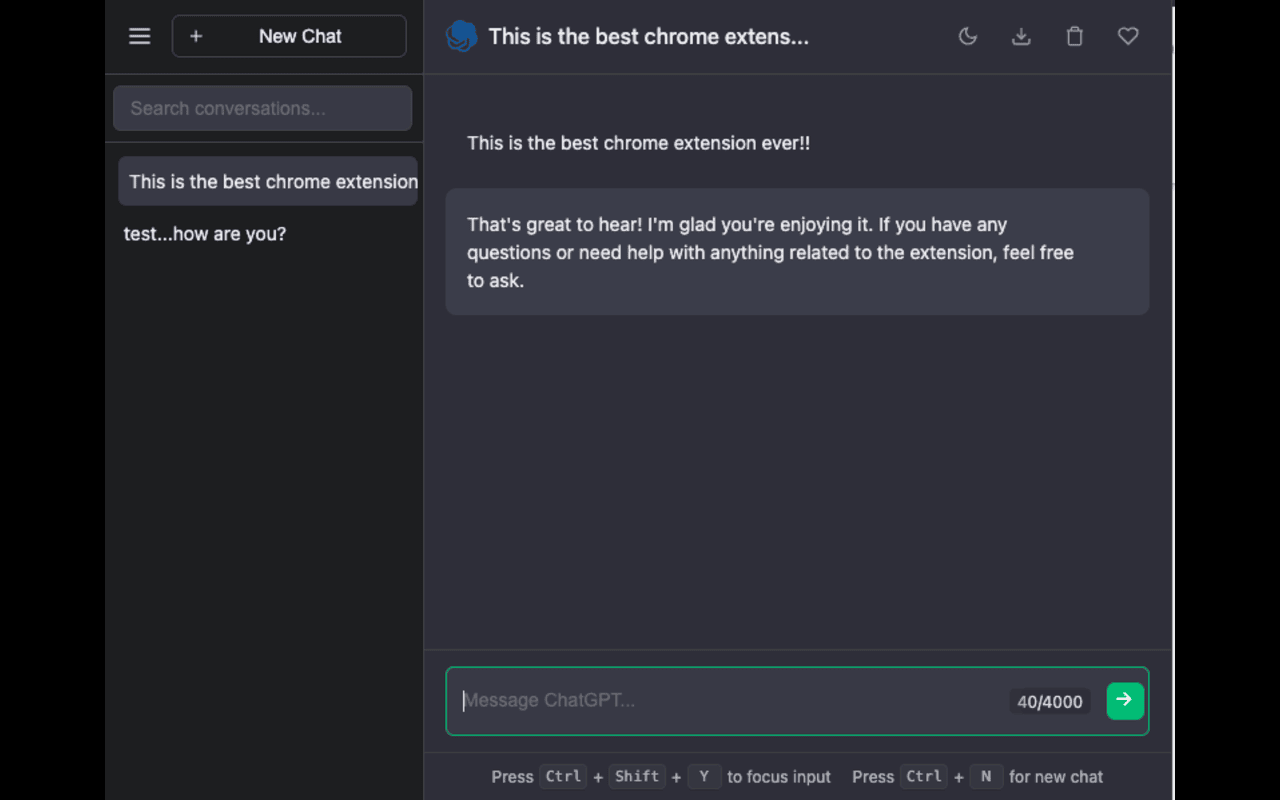Screen dimensions: 1280x800
Task: Click into the Message ChatGPT input box
Action: pyautogui.click(x=728, y=700)
